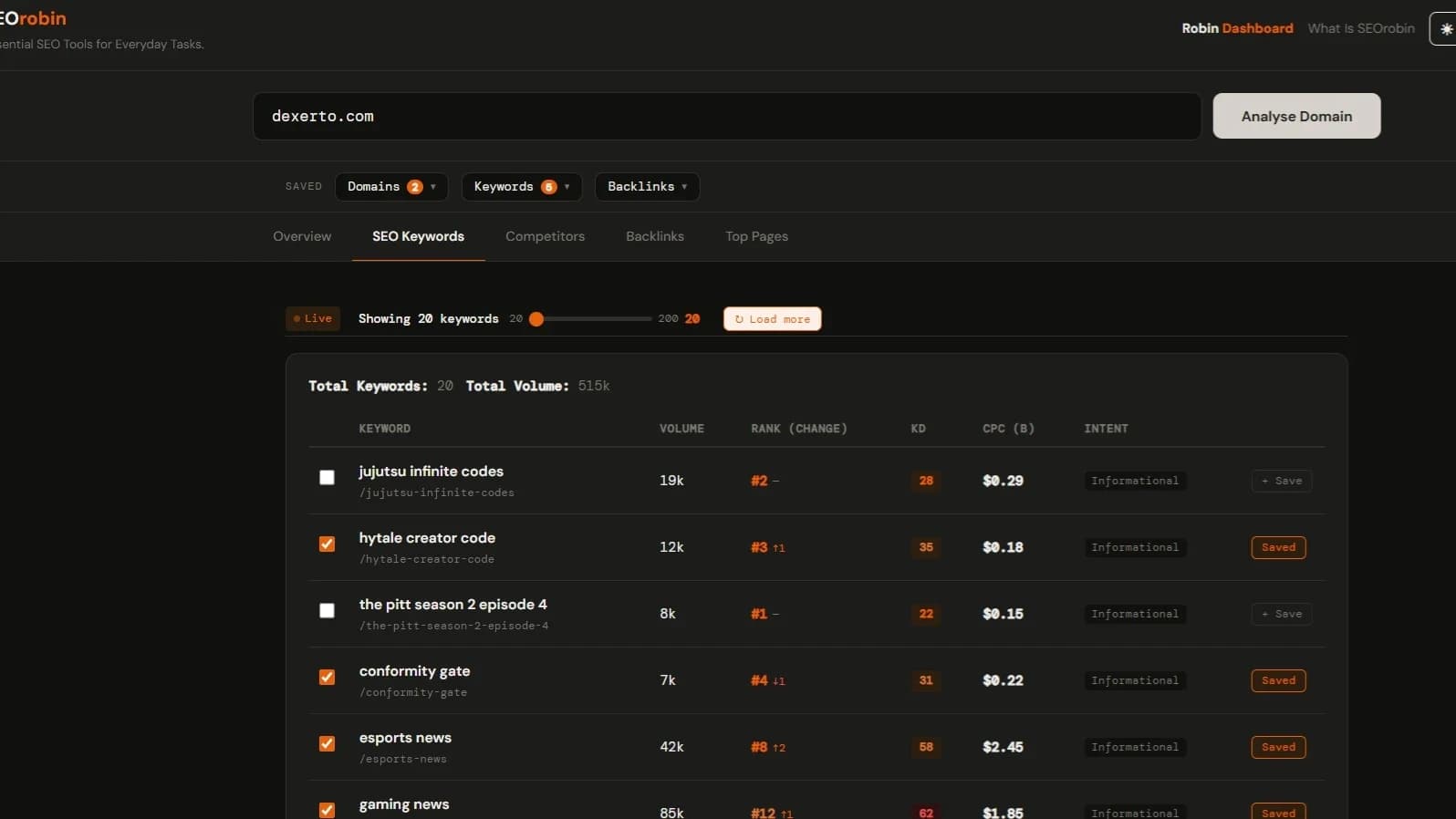Save the pitt season 2 episode 4 keyword
The image size is (1456, 819).
pyautogui.click(x=1281, y=614)
